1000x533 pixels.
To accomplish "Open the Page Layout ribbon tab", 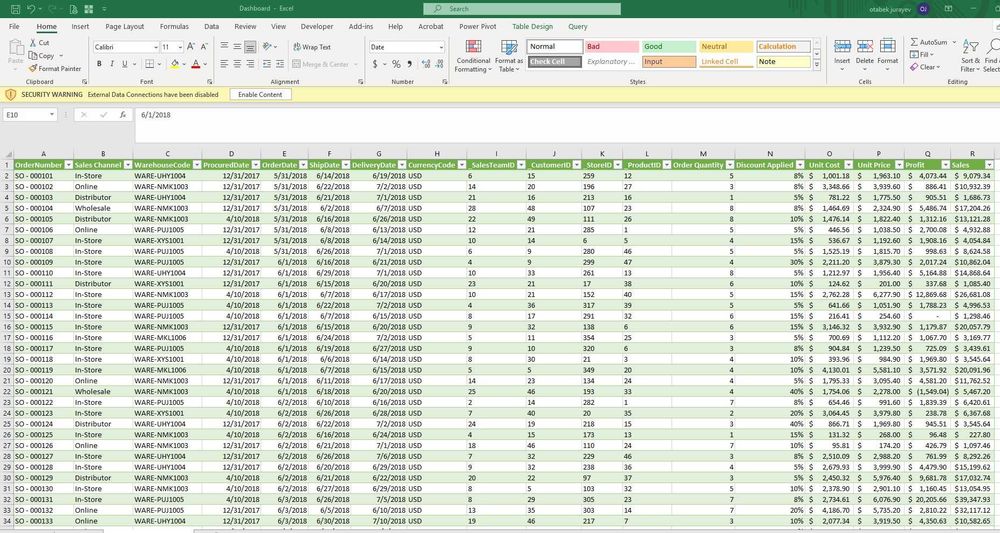I will click(124, 27).
